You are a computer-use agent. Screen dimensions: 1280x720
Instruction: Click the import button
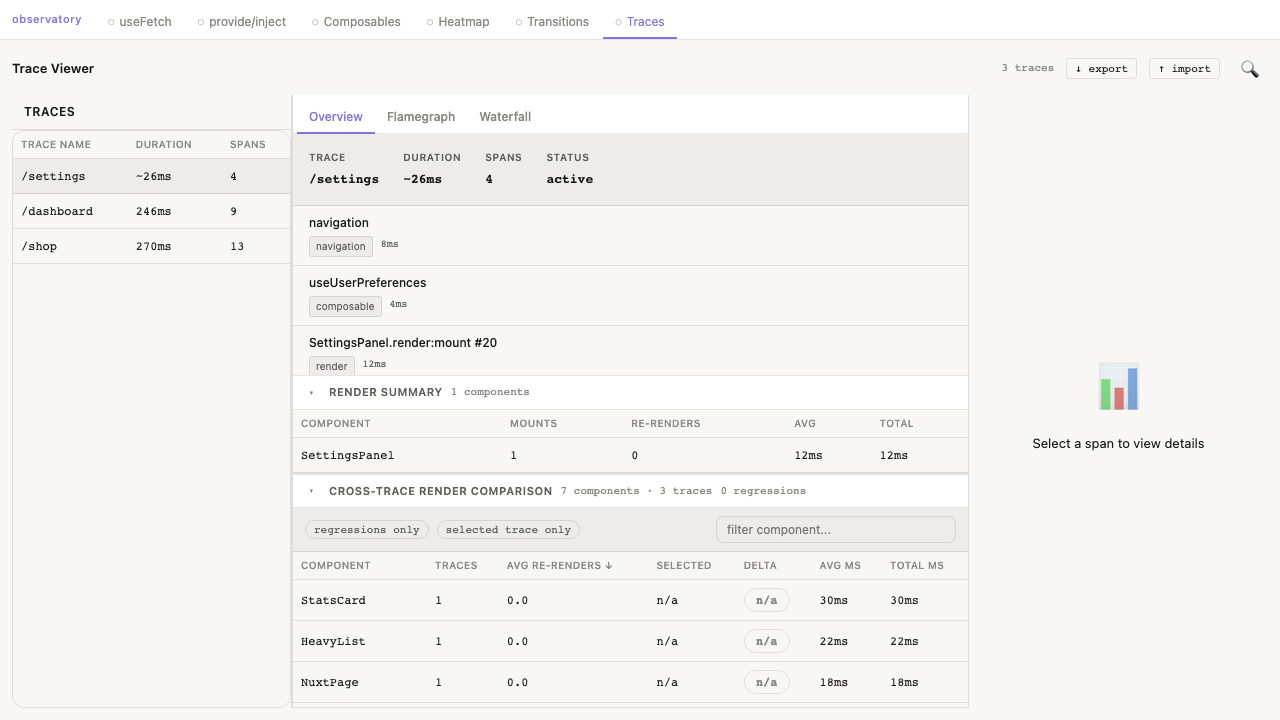click(1184, 68)
